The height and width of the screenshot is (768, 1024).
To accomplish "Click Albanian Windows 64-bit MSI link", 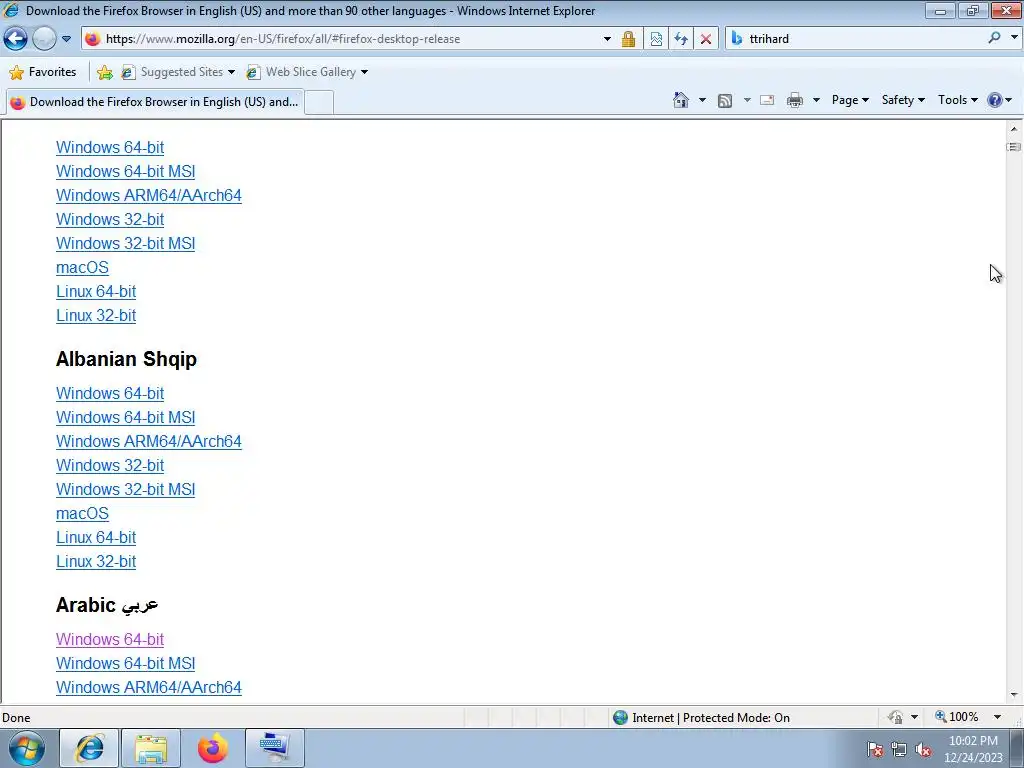I will (125, 417).
